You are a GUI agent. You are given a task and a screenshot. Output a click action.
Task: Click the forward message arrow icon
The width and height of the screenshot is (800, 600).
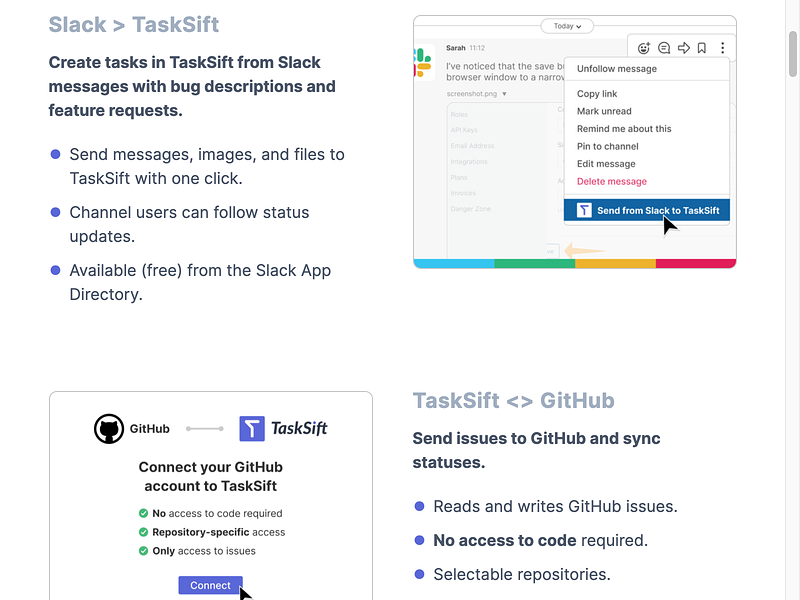(x=684, y=48)
